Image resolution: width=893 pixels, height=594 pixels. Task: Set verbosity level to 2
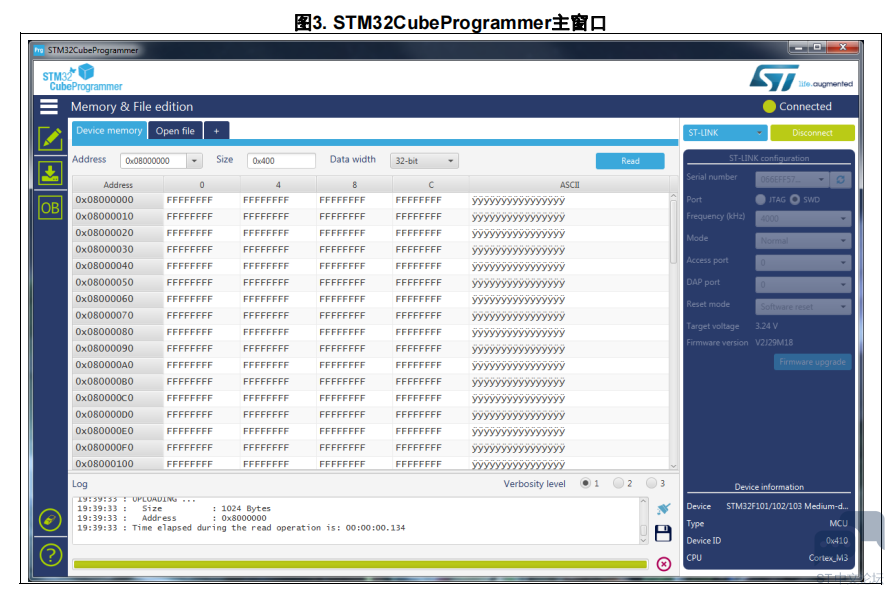[x=618, y=483]
